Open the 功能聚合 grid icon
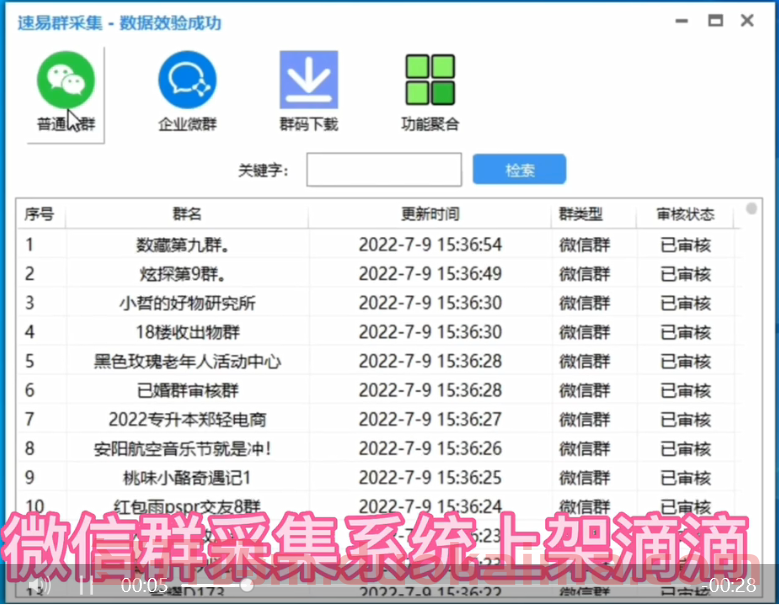Viewport: 779px width, 605px height. coord(430,79)
